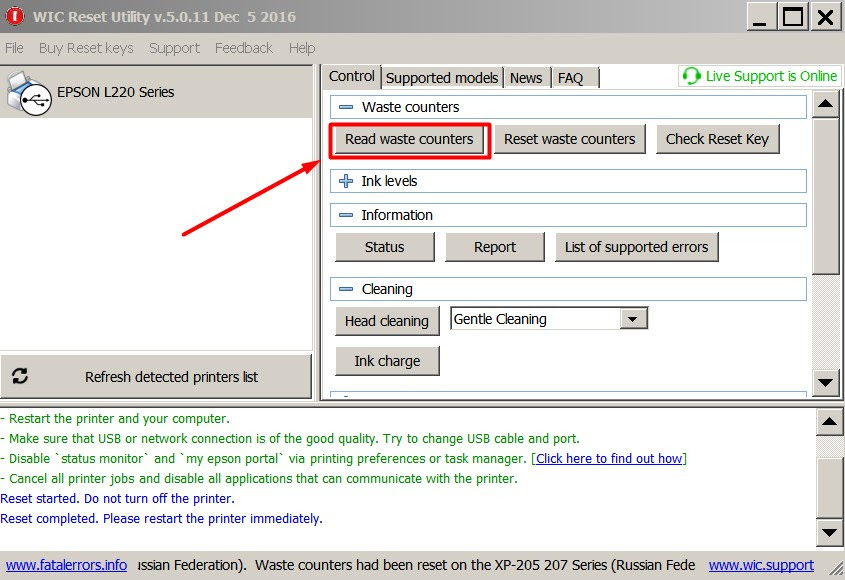
Task: Select the EPSON L220 Series printer icon
Action: coord(29,93)
